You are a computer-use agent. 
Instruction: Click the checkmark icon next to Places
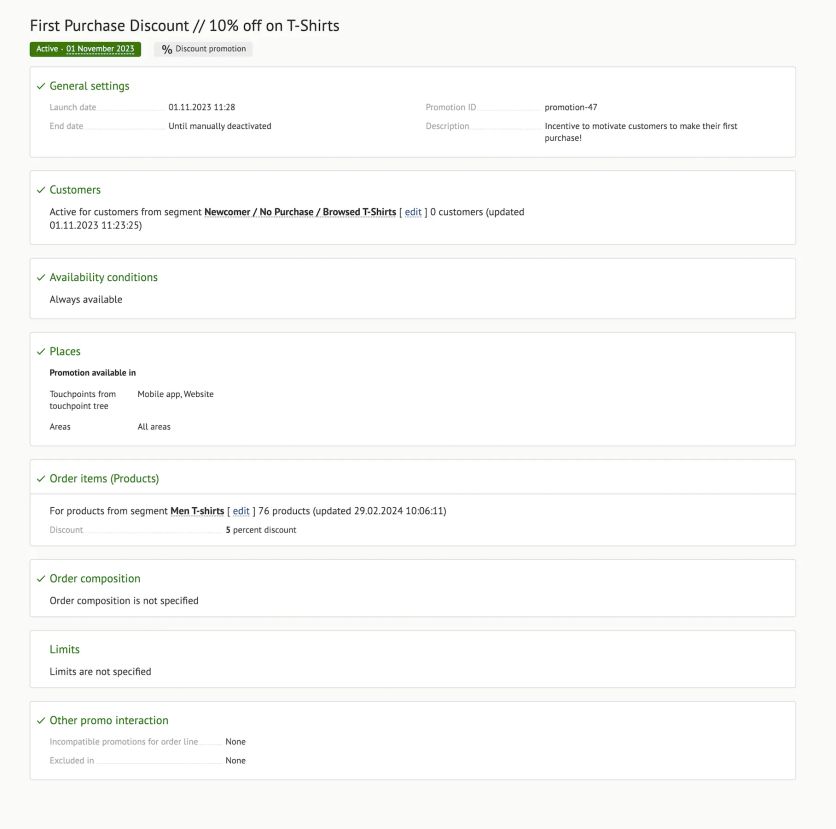pyautogui.click(x=40, y=352)
